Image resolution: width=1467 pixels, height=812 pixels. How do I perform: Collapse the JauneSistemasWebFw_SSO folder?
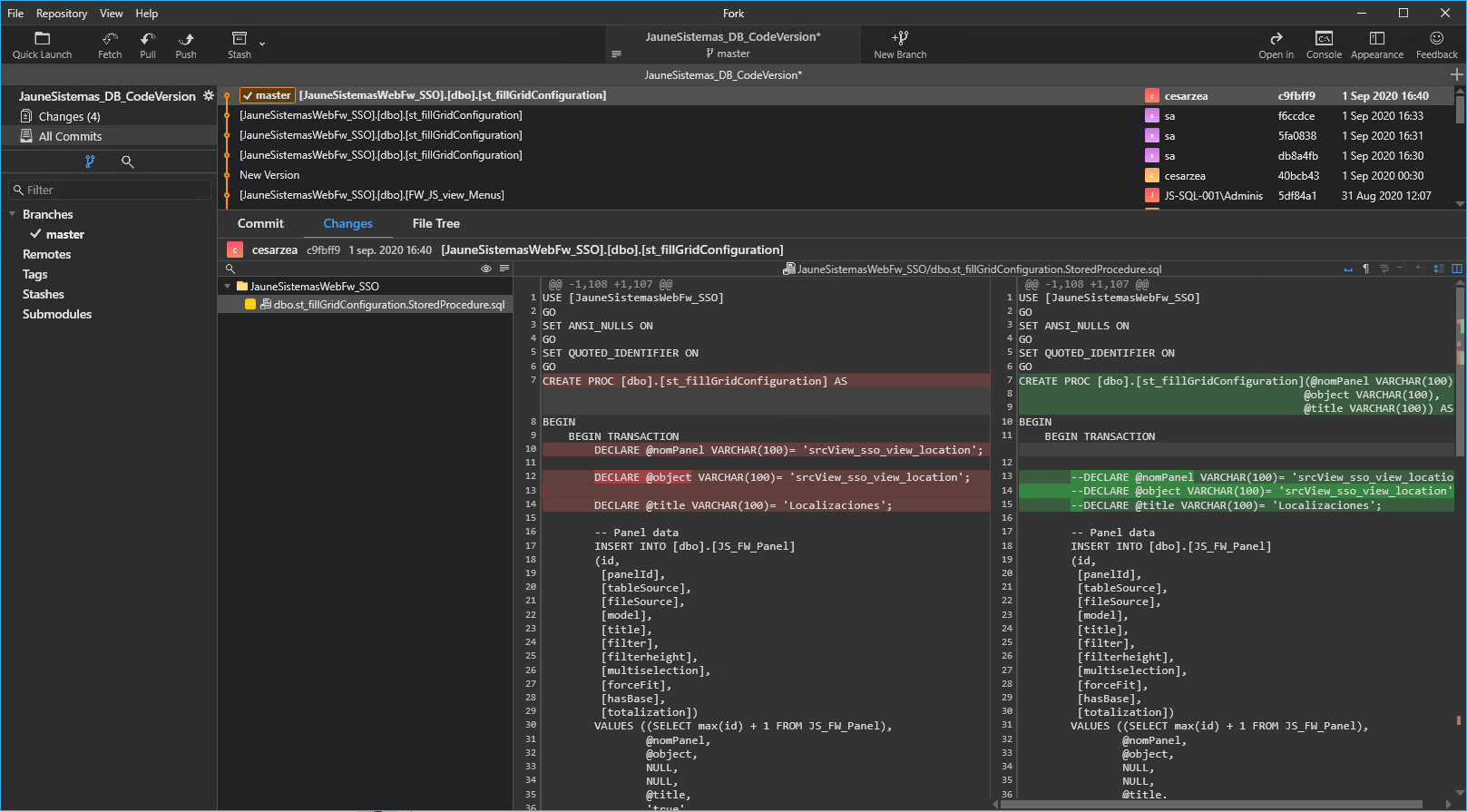(228, 286)
